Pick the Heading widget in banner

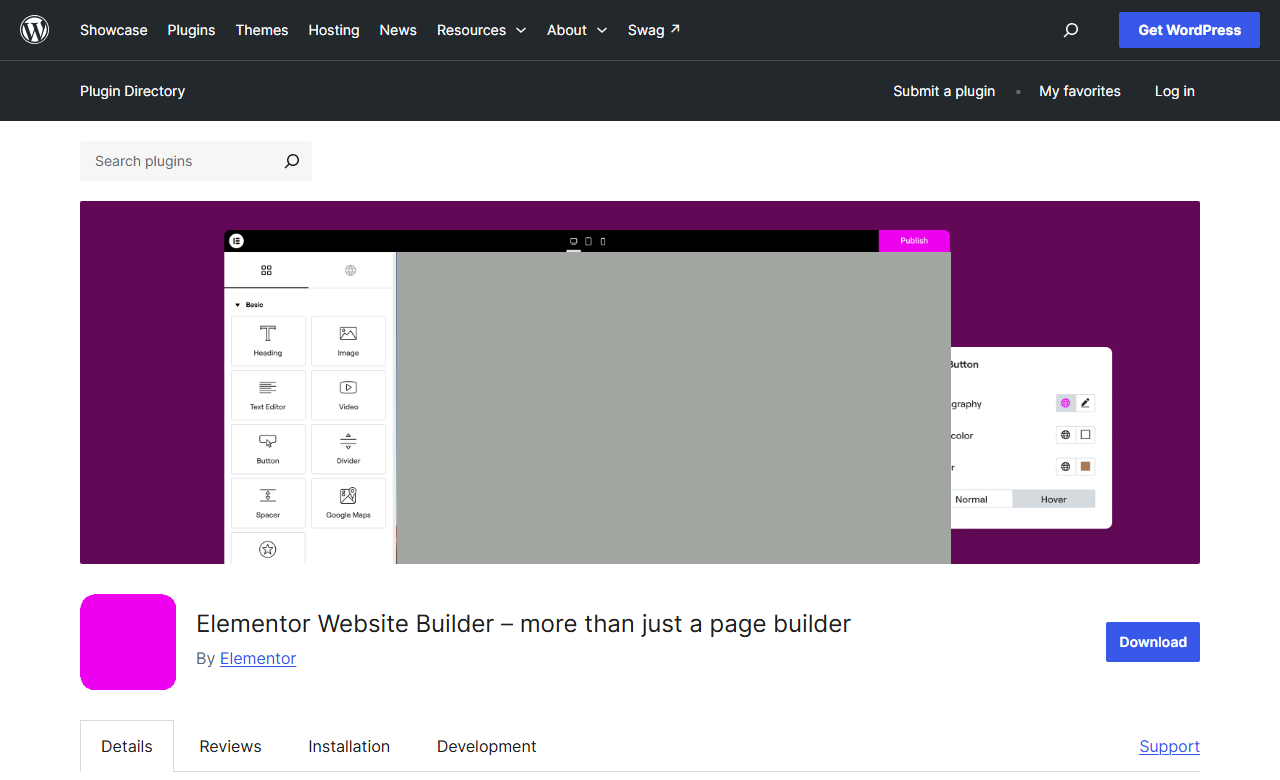[268, 341]
